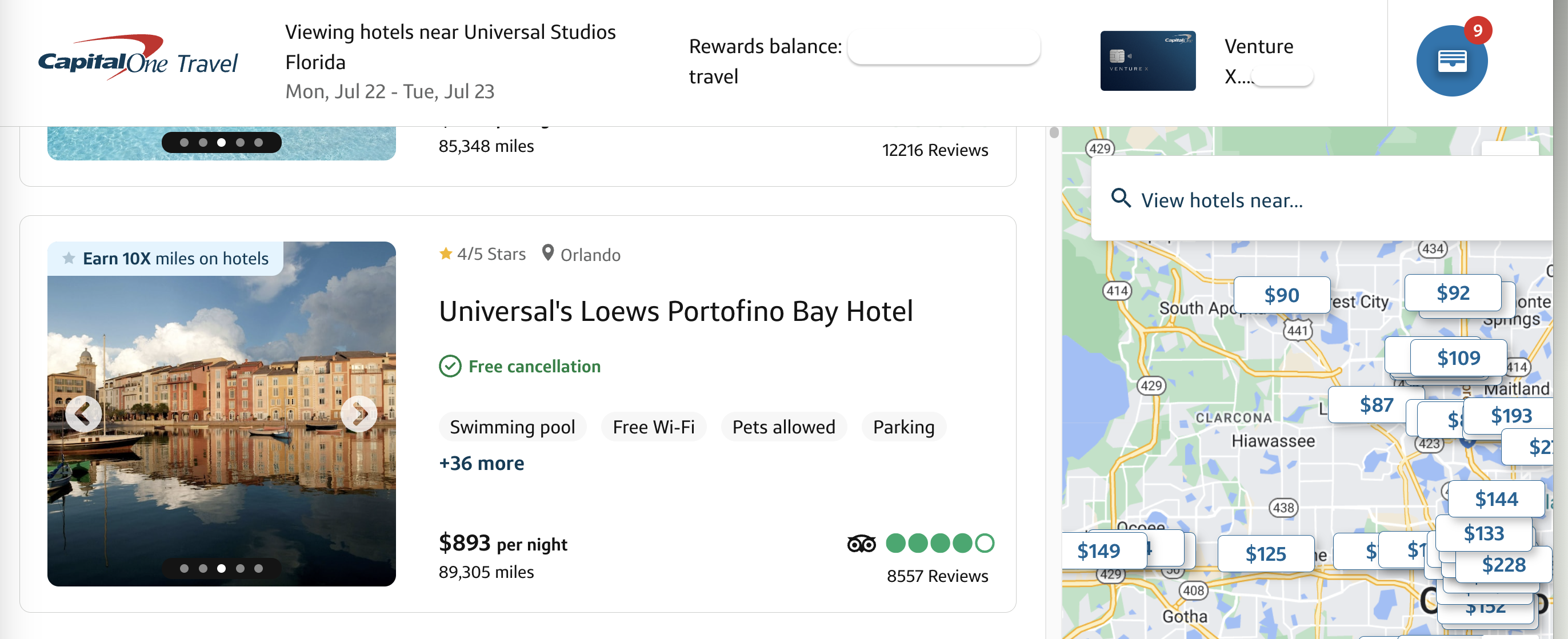Click the Tripadvisor owl icon for Portofino
This screenshot has height=639, width=1568.
click(861, 544)
